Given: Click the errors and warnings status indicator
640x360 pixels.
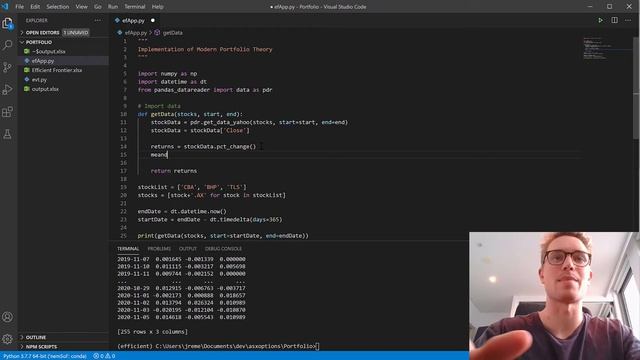Looking at the screenshot, I should point(104,356).
